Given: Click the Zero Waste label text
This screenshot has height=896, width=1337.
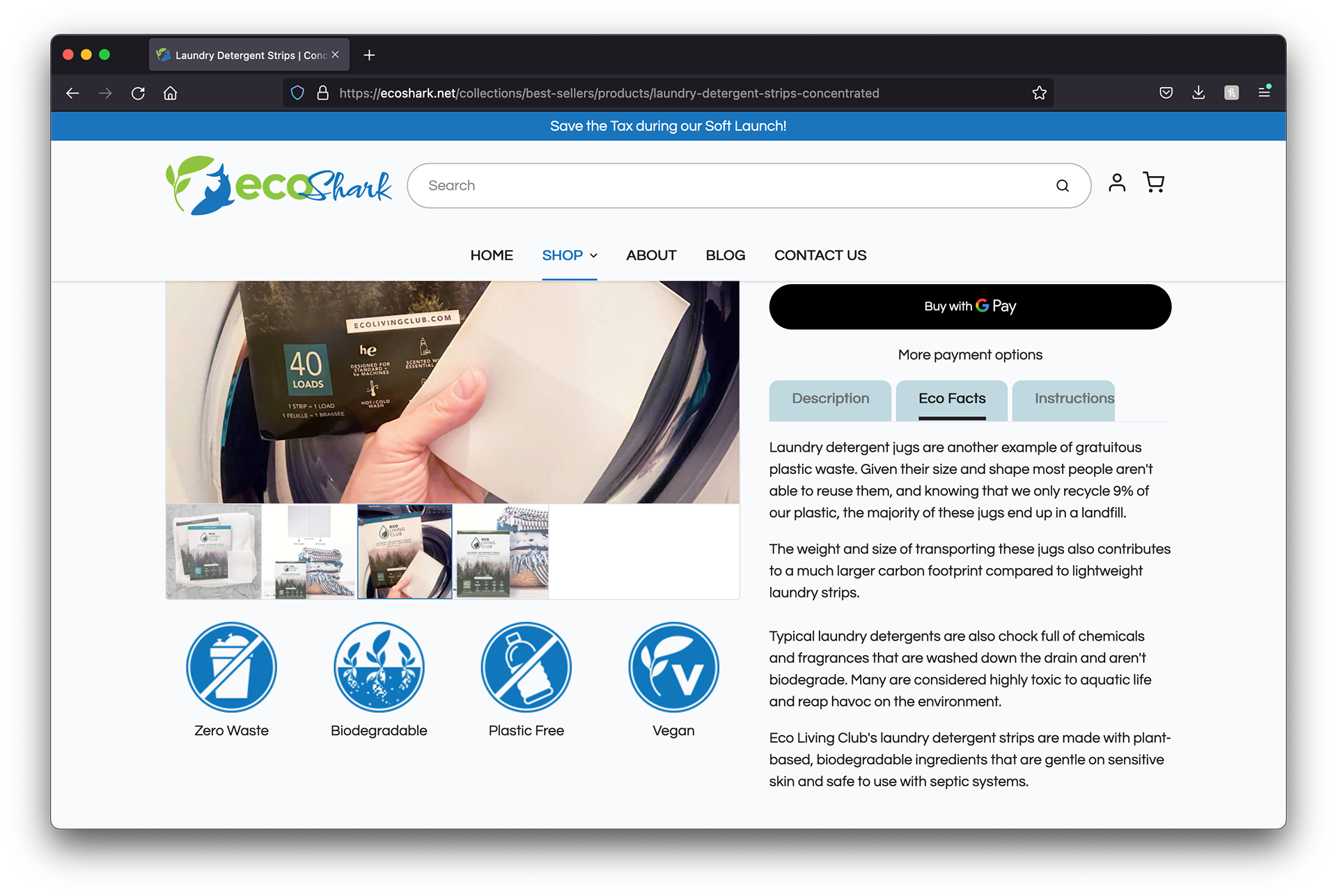Looking at the screenshot, I should click(231, 730).
